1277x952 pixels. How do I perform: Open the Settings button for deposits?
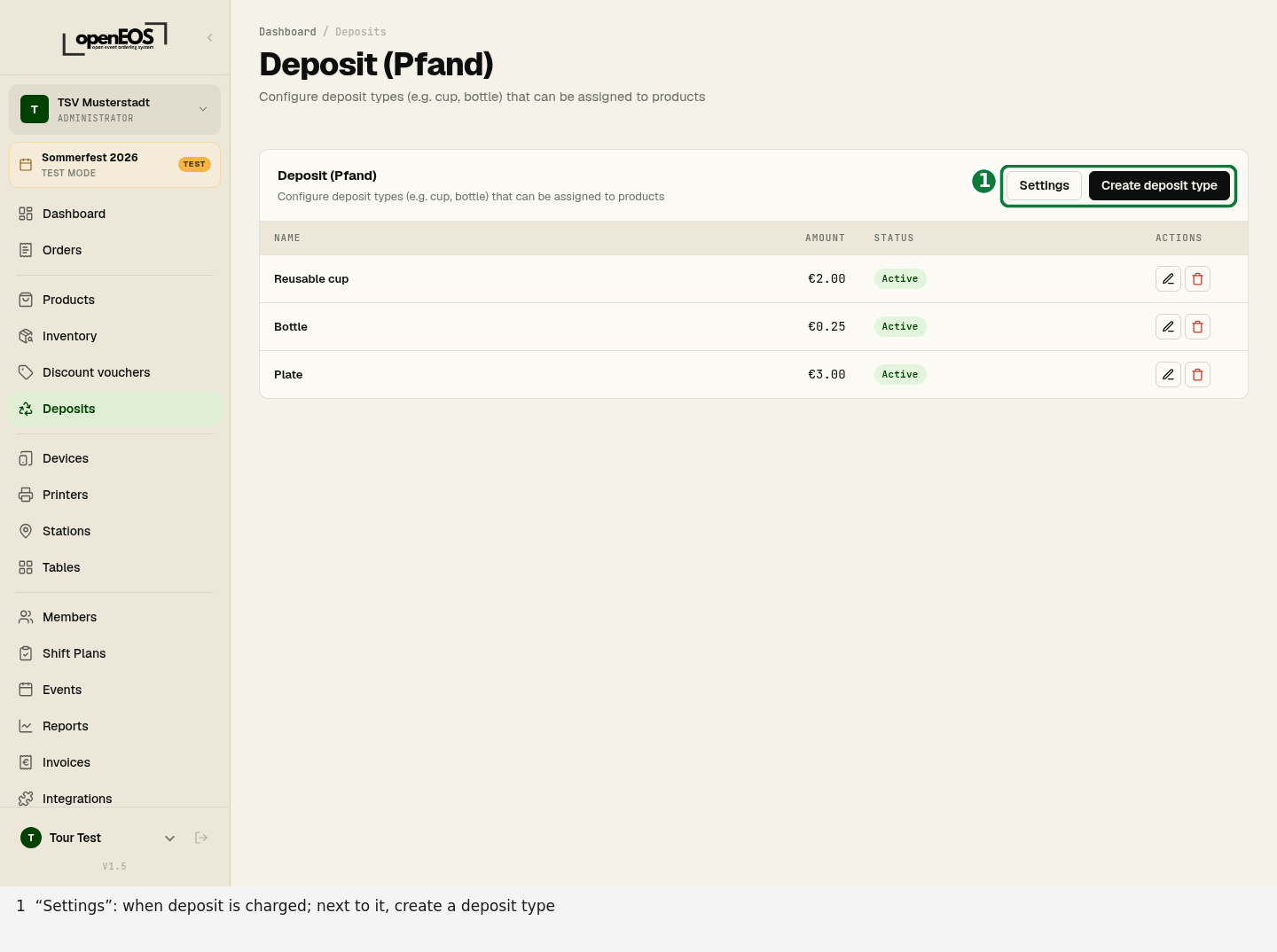(x=1044, y=185)
